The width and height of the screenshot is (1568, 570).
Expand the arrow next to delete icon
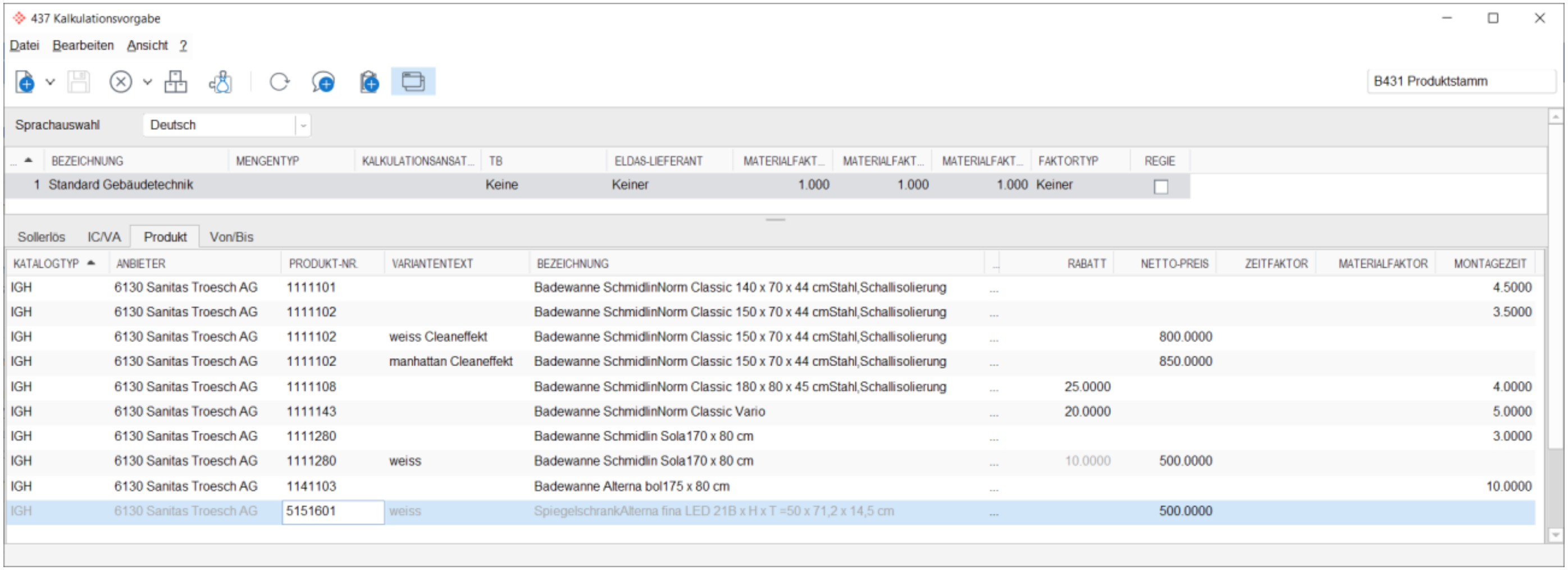click(x=147, y=81)
